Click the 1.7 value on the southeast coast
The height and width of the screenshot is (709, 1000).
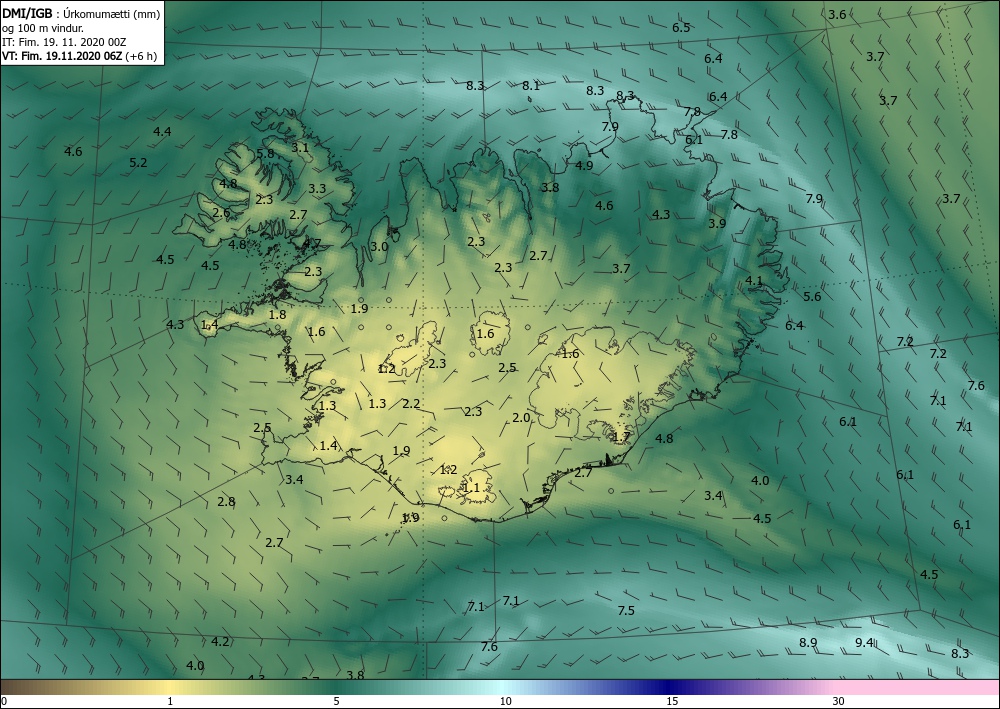click(621, 437)
